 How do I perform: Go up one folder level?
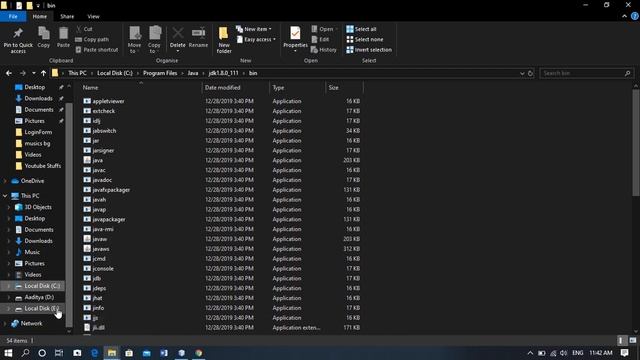tap(43, 73)
